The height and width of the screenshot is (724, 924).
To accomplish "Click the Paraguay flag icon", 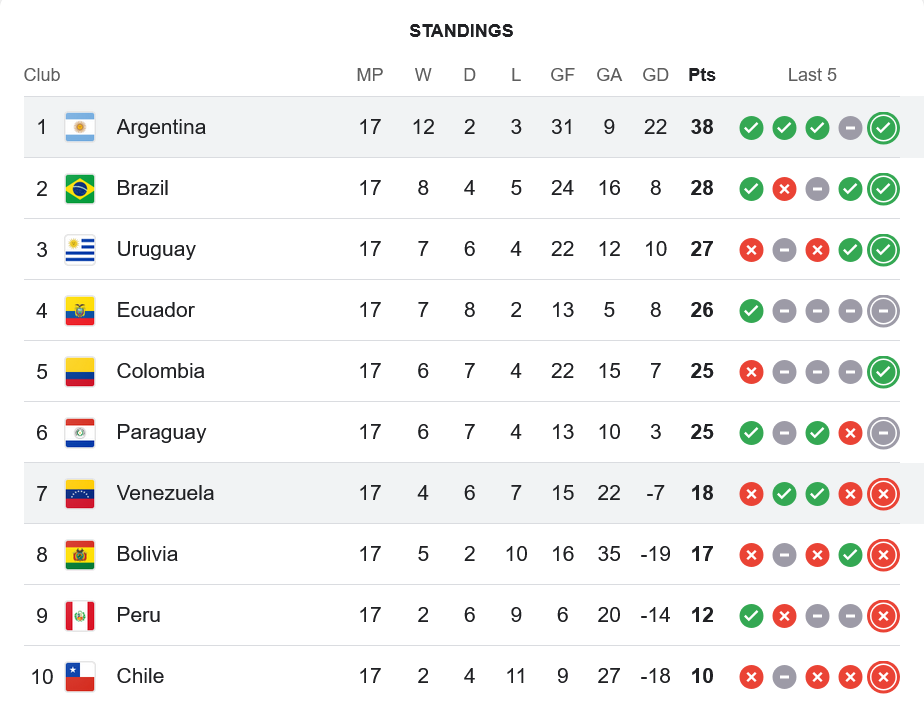I will click(x=80, y=432).
